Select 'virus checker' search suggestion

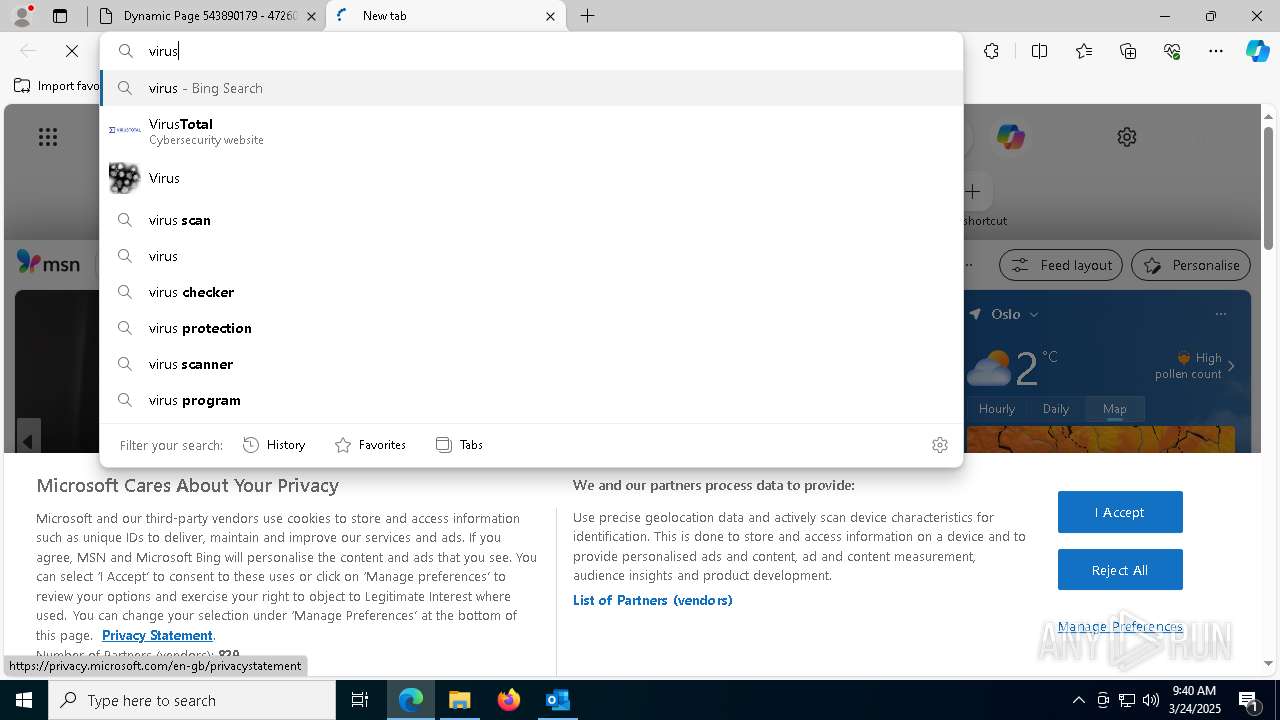[531, 292]
